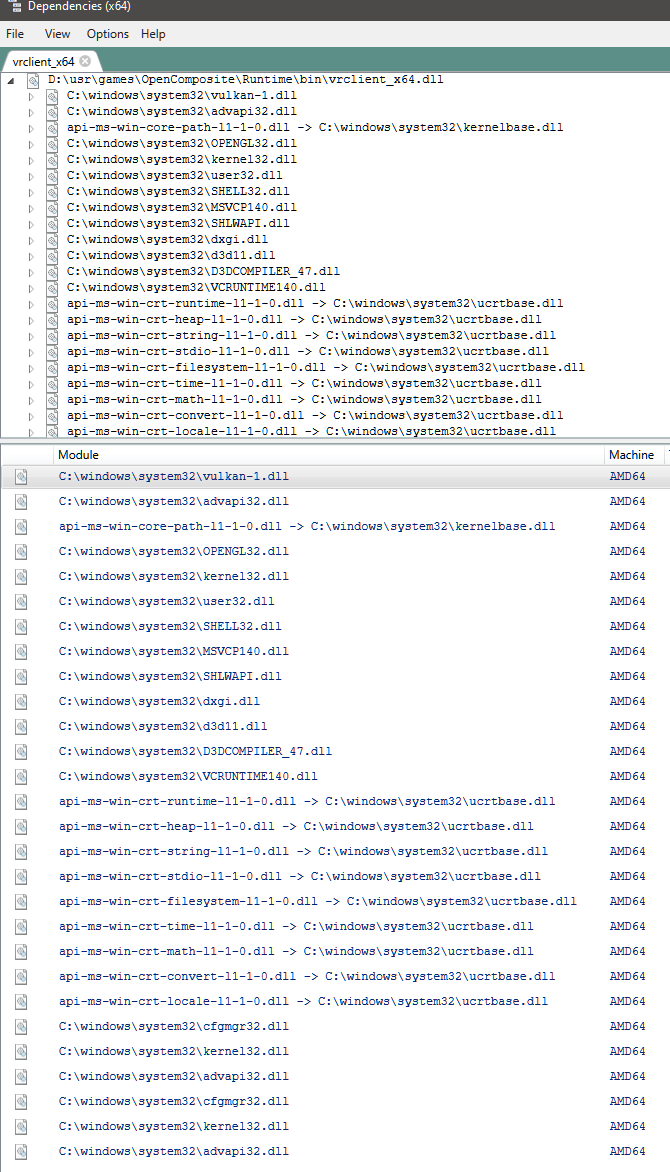Open the View menu
The width and height of the screenshot is (670, 1172).
pyautogui.click(x=58, y=34)
